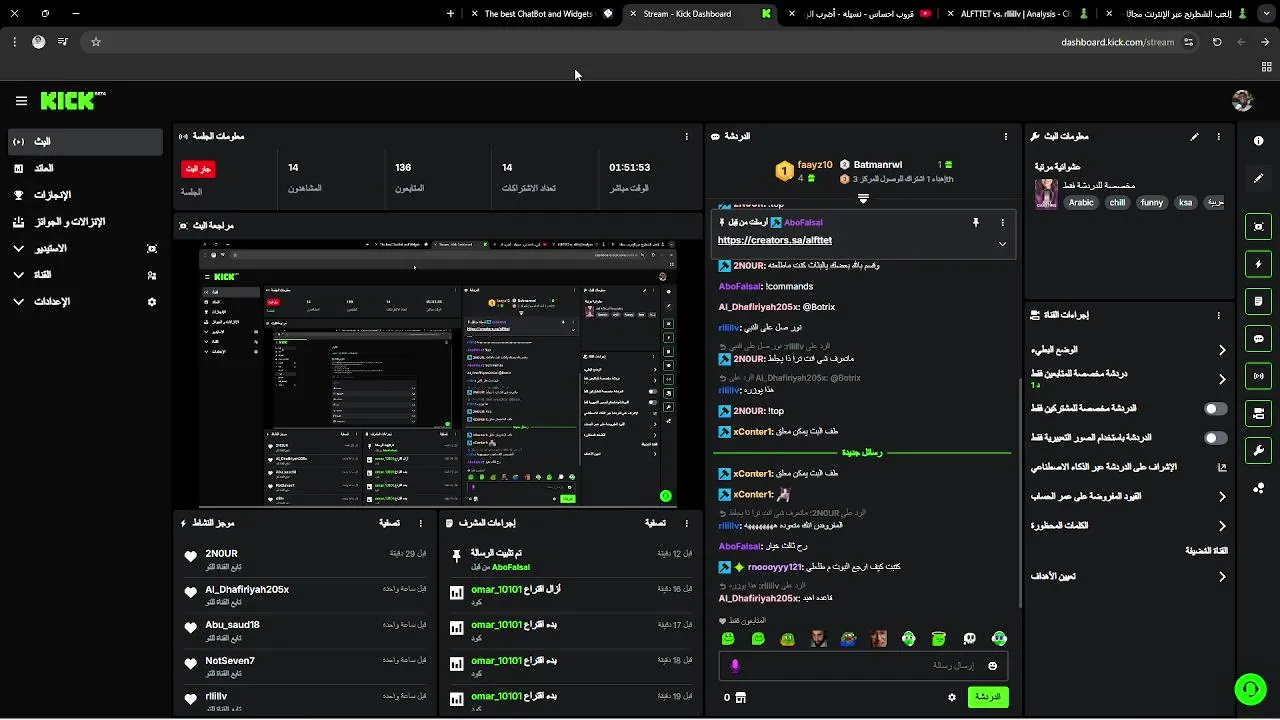Click تصفية filter in activity feed

pos(390,523)
